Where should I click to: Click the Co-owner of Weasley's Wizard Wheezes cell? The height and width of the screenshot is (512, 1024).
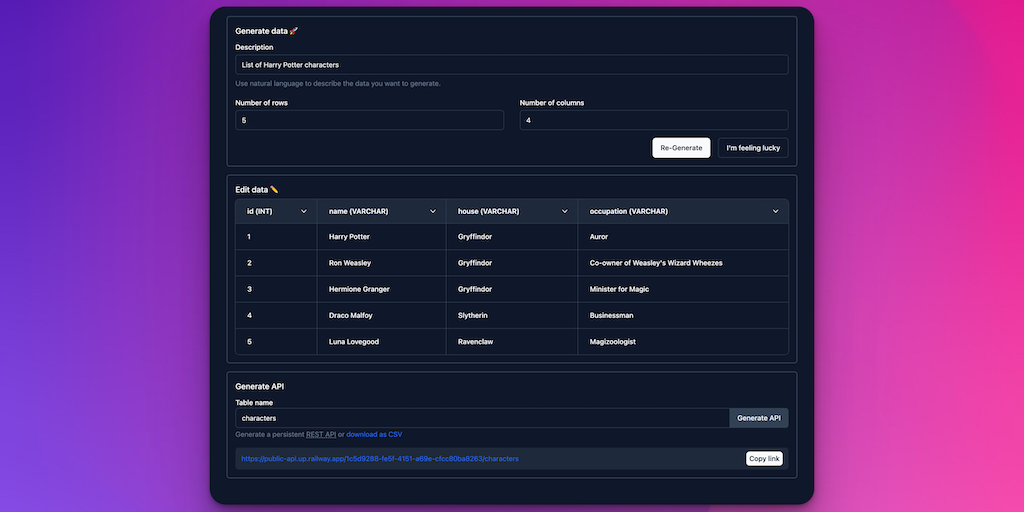pyautogui.click(x=656, y=263)
